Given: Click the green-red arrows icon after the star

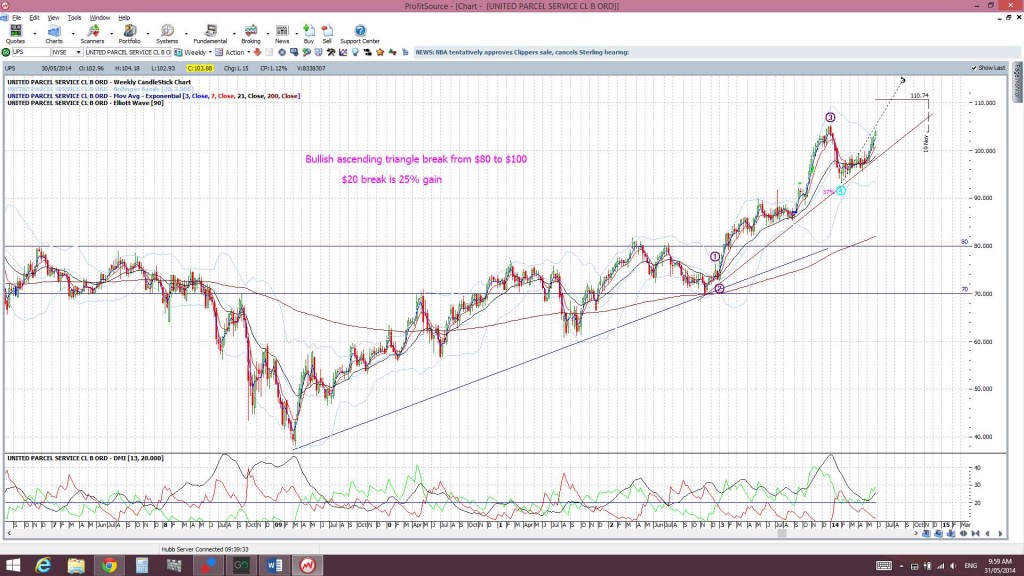Looking at the screenshot, I should [x=392, y=52].
